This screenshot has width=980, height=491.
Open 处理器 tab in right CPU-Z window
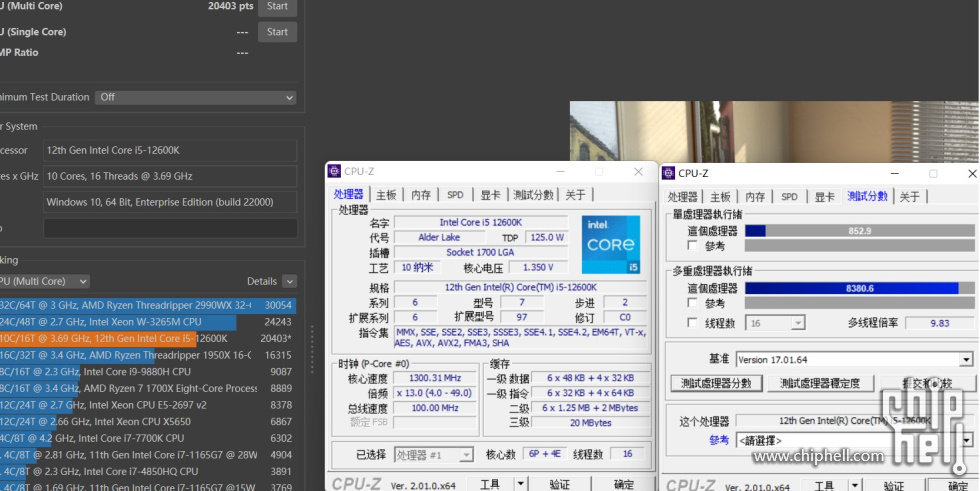[682, 197]
